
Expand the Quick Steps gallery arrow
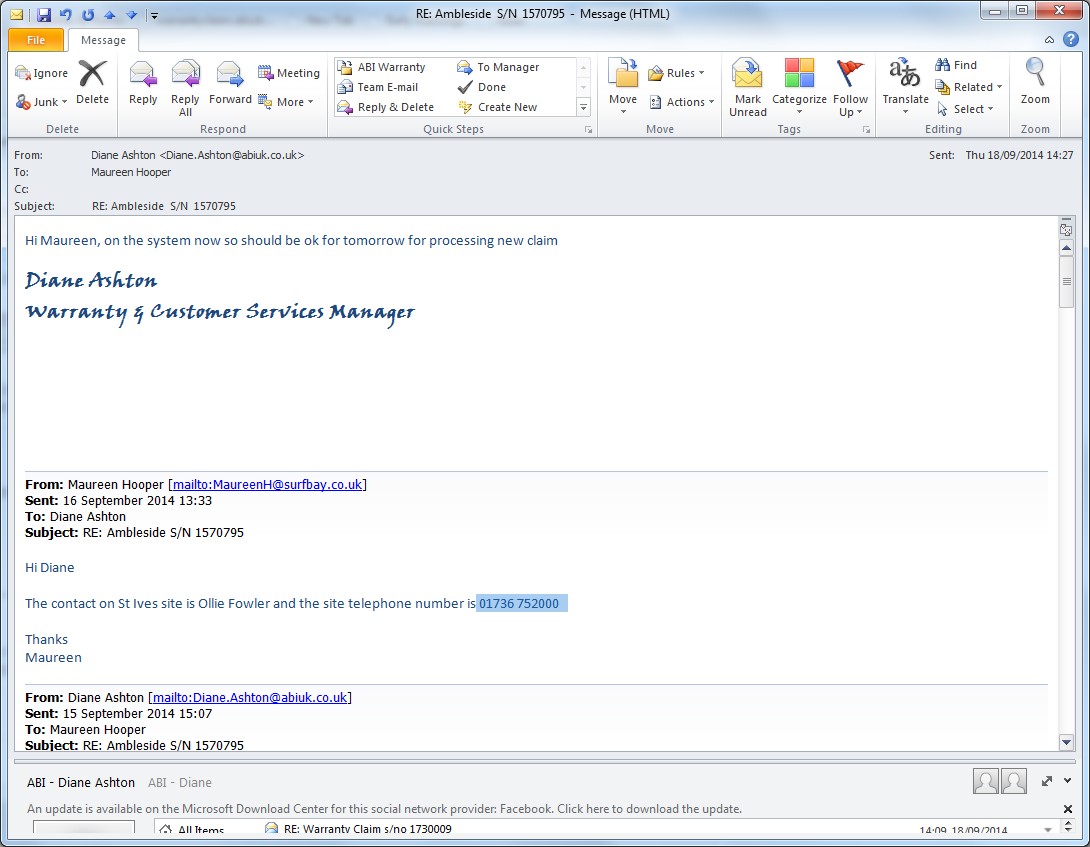click(x=584, y=107)
